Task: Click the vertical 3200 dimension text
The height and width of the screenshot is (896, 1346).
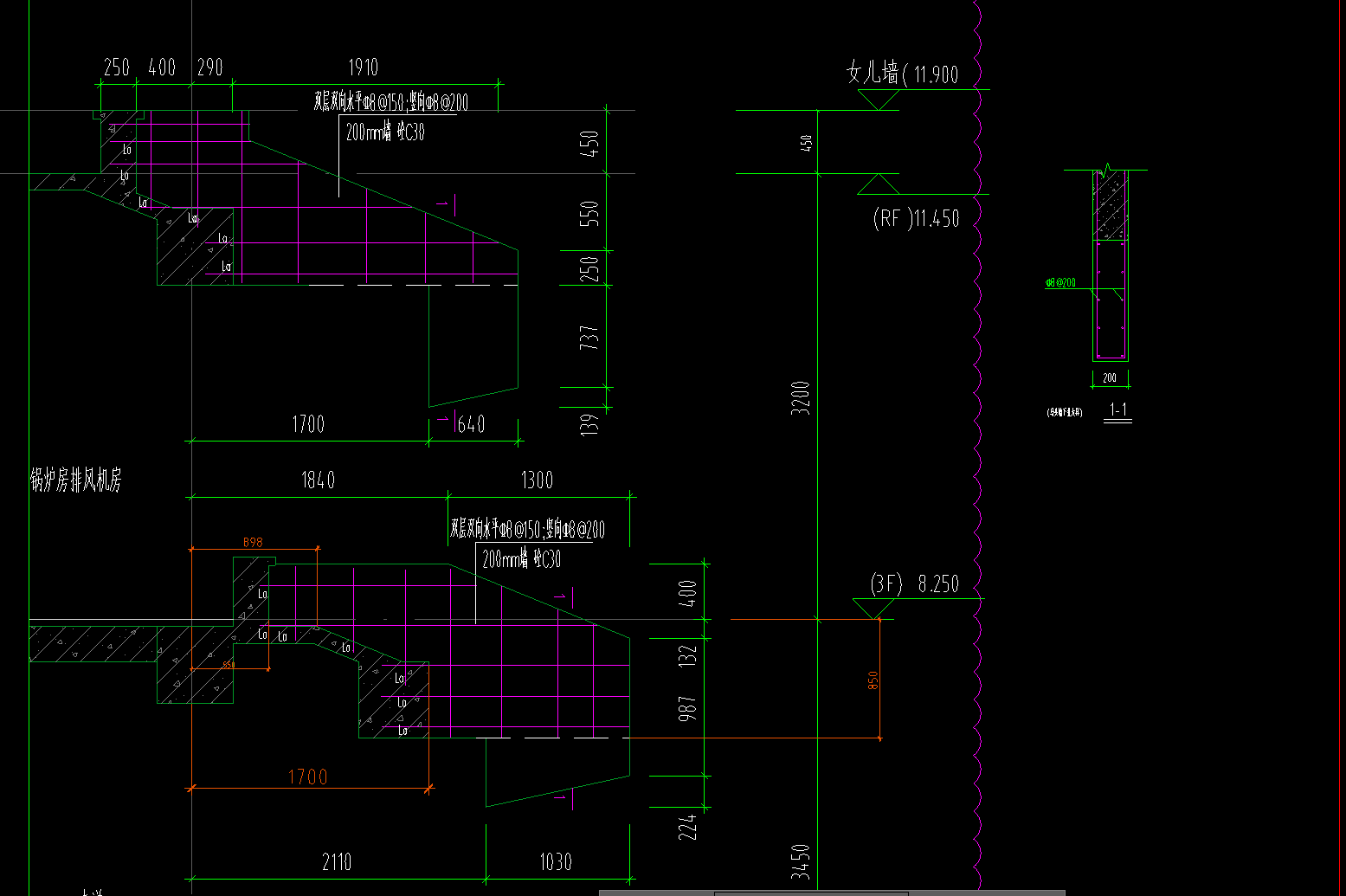Action: (802, 398)
